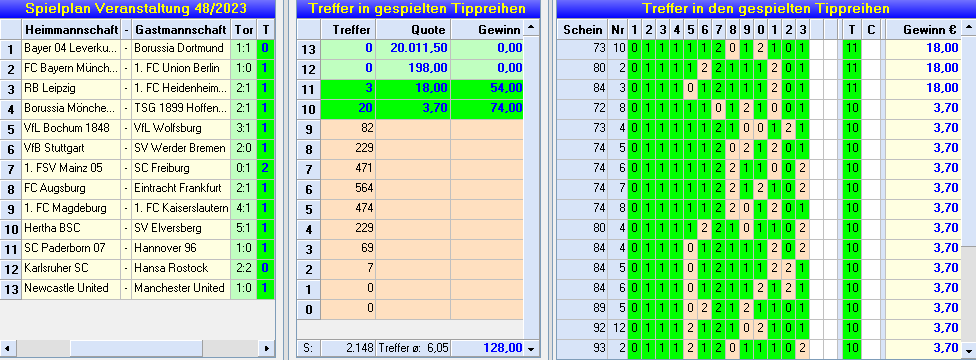976x360 pixels.
Task: Click score 2:2 for Karlsruher SC match
Action: click(243, 268)
